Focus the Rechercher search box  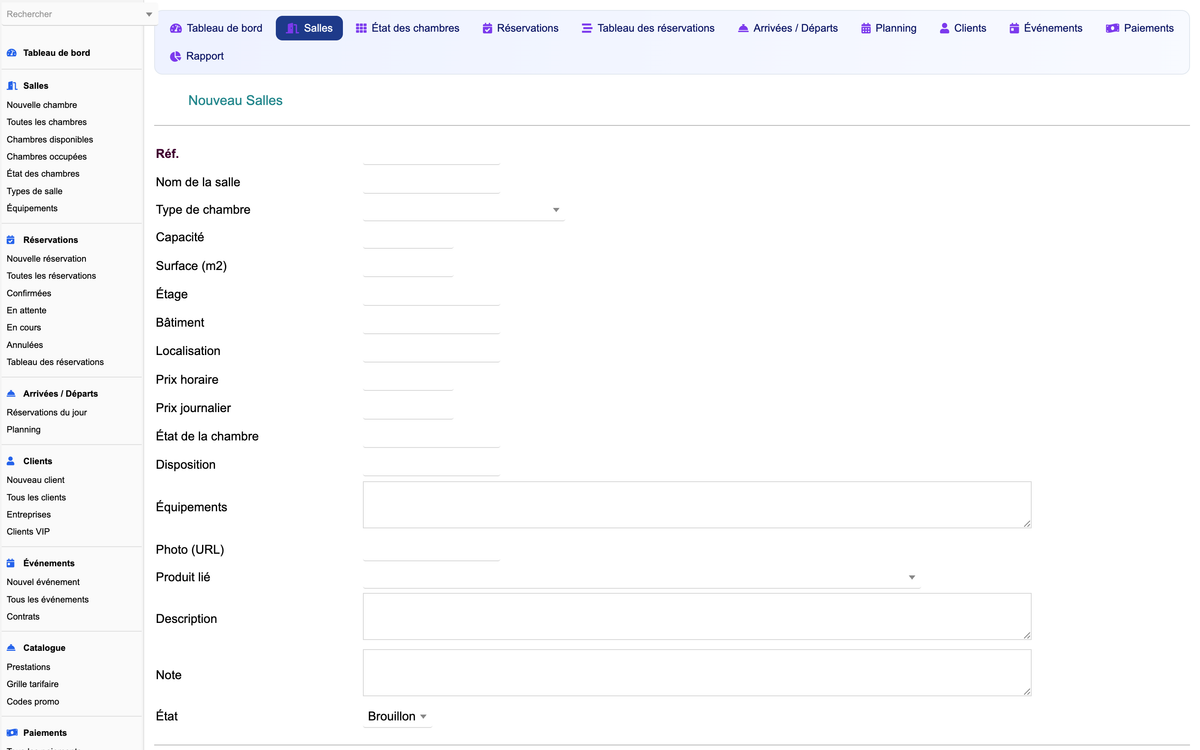72,14
